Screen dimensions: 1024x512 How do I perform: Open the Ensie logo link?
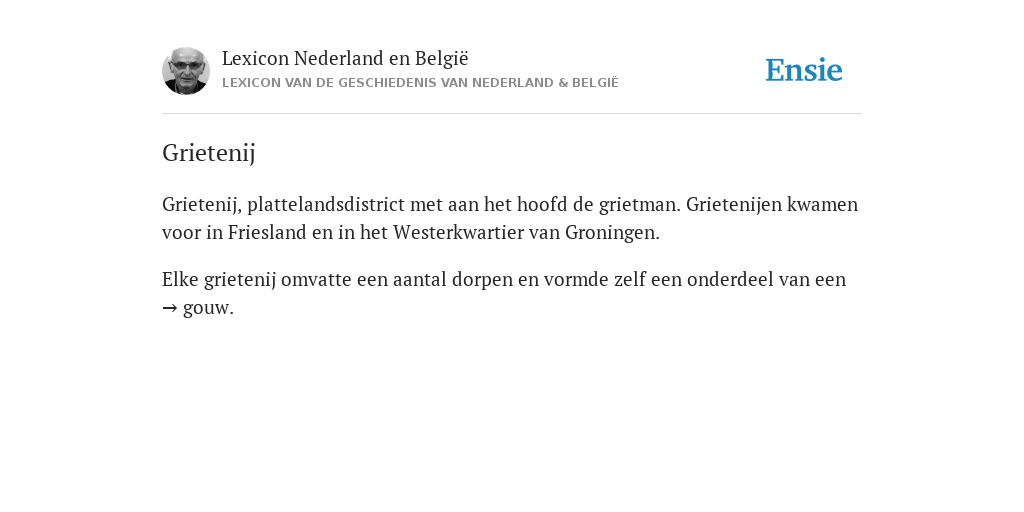(x=804, y=70)
